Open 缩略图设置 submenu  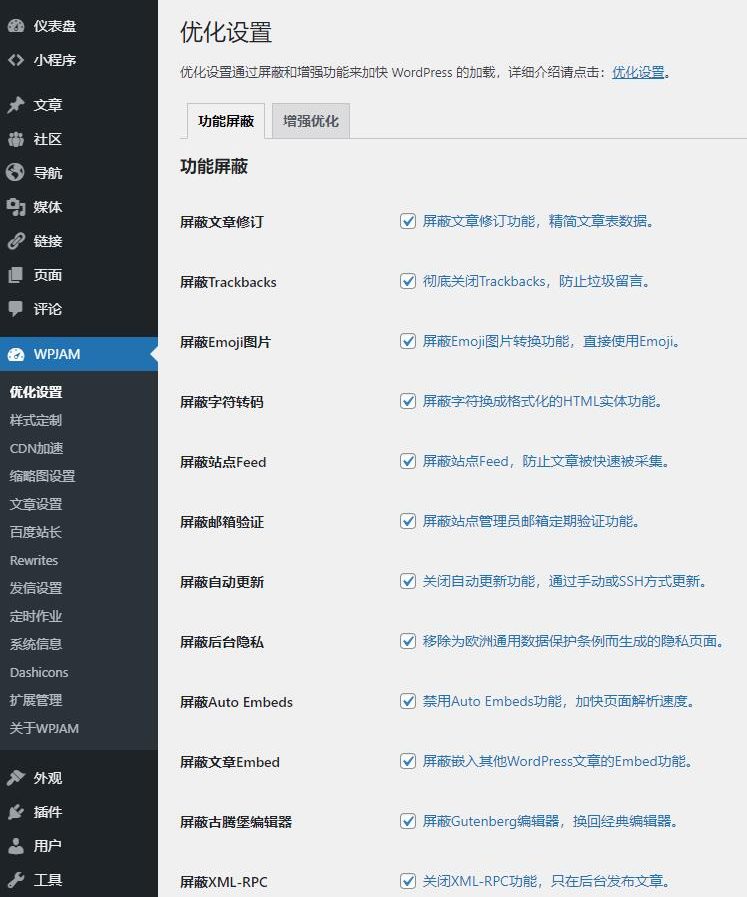[x=42, y=476]
